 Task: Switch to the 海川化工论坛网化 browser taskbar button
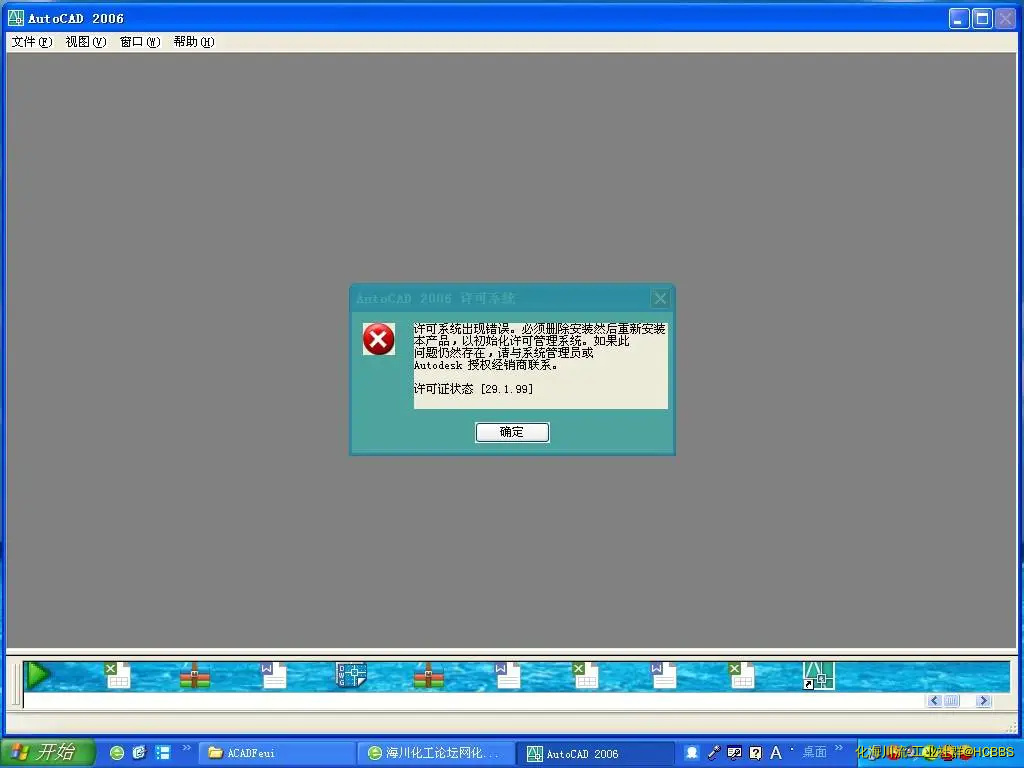click(x=436, y=754)
